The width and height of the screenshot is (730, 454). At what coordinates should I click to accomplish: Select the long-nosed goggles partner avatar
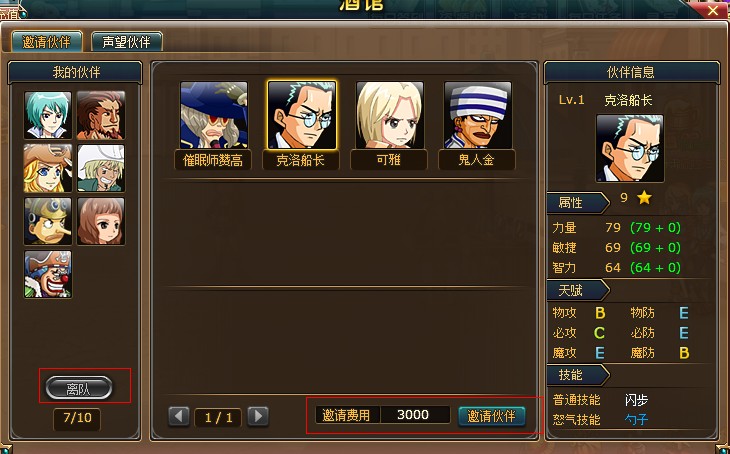pos(48,221)
